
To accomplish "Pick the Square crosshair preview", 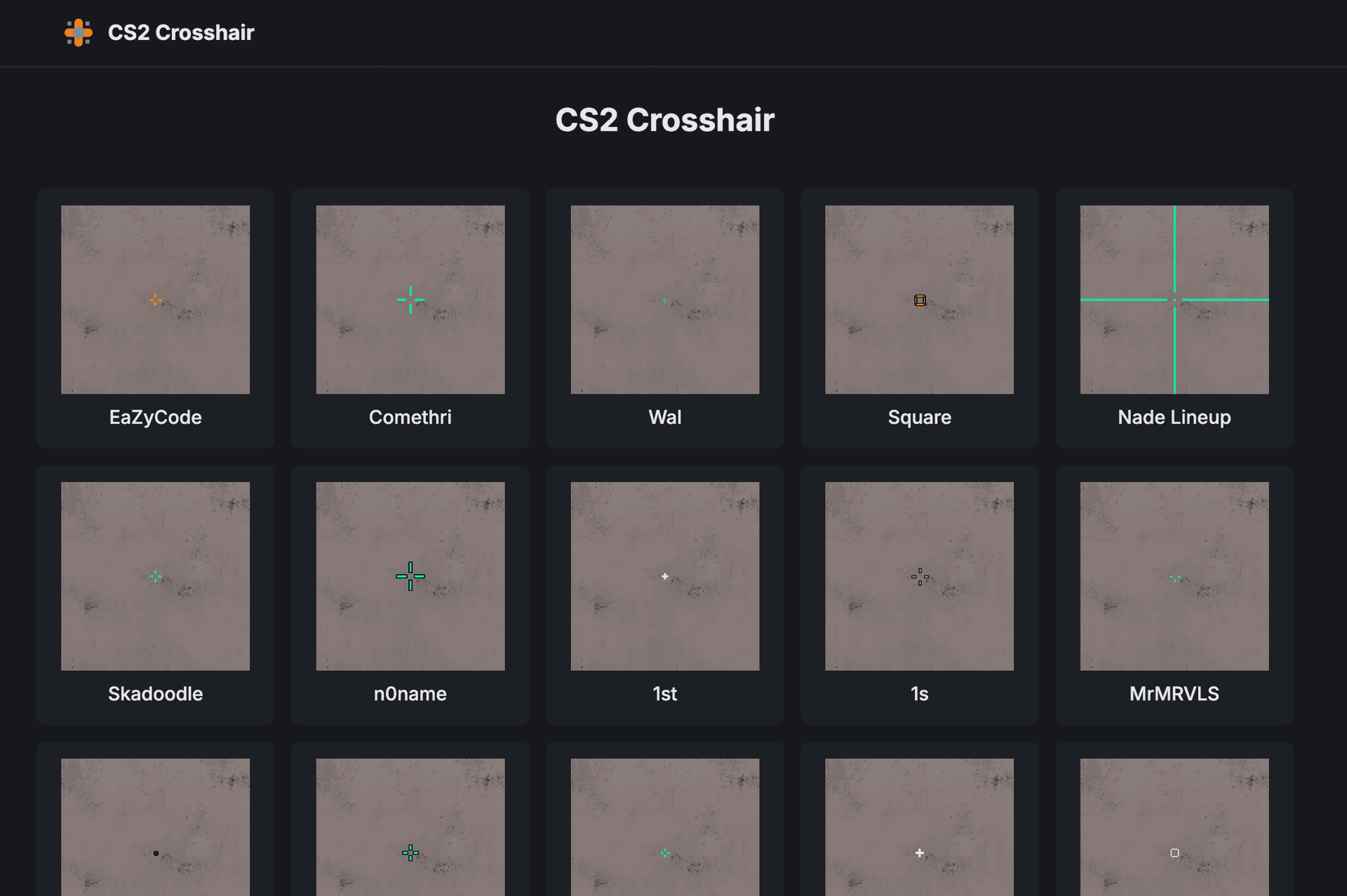I will click(x=920, y=300).
